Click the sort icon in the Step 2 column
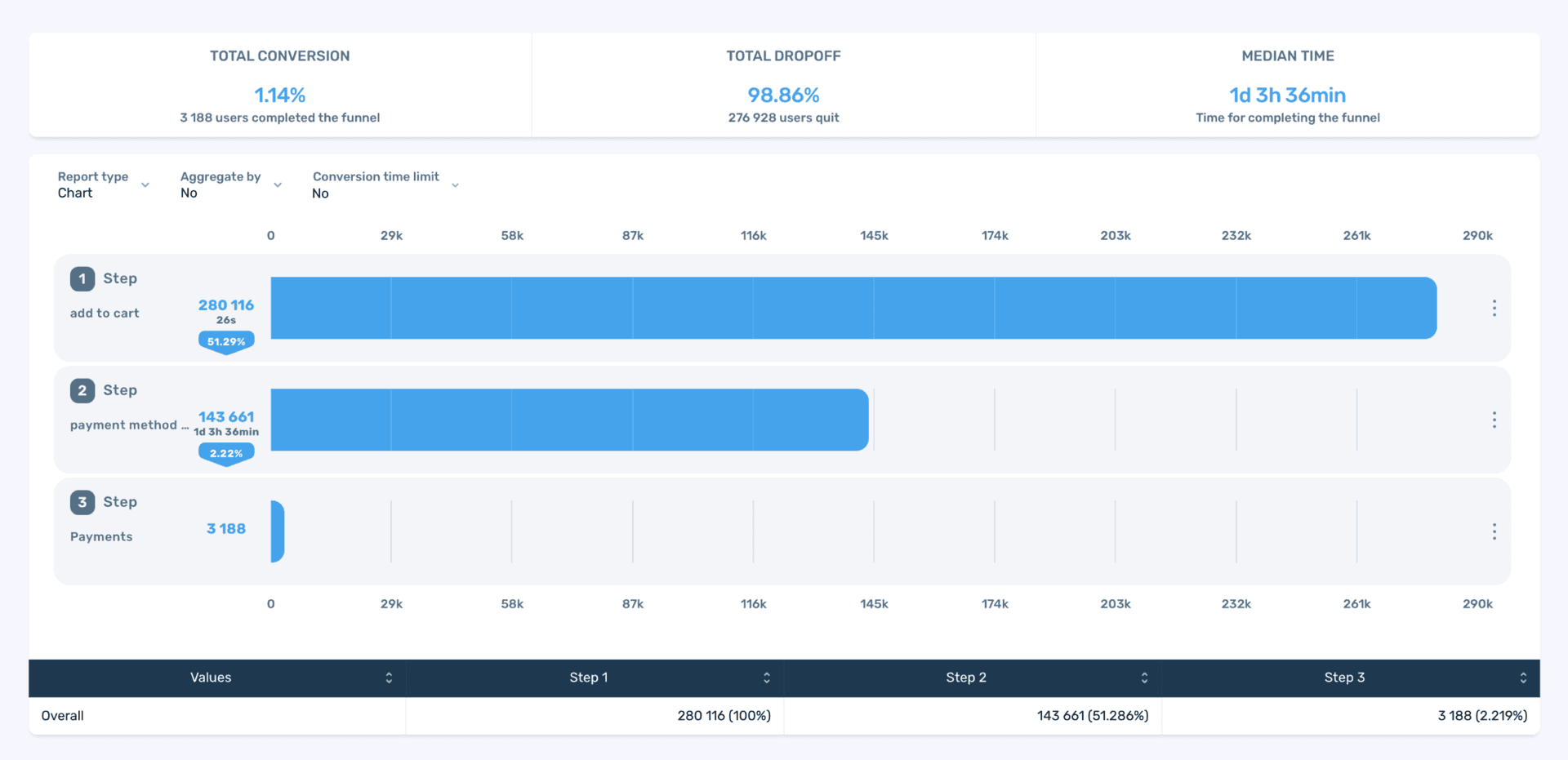The image size is (1568, 760). click(x=1145, y=678)
